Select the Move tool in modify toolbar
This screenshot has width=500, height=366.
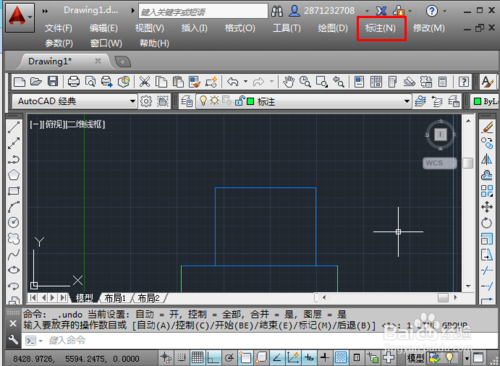(x=487, y=207)
